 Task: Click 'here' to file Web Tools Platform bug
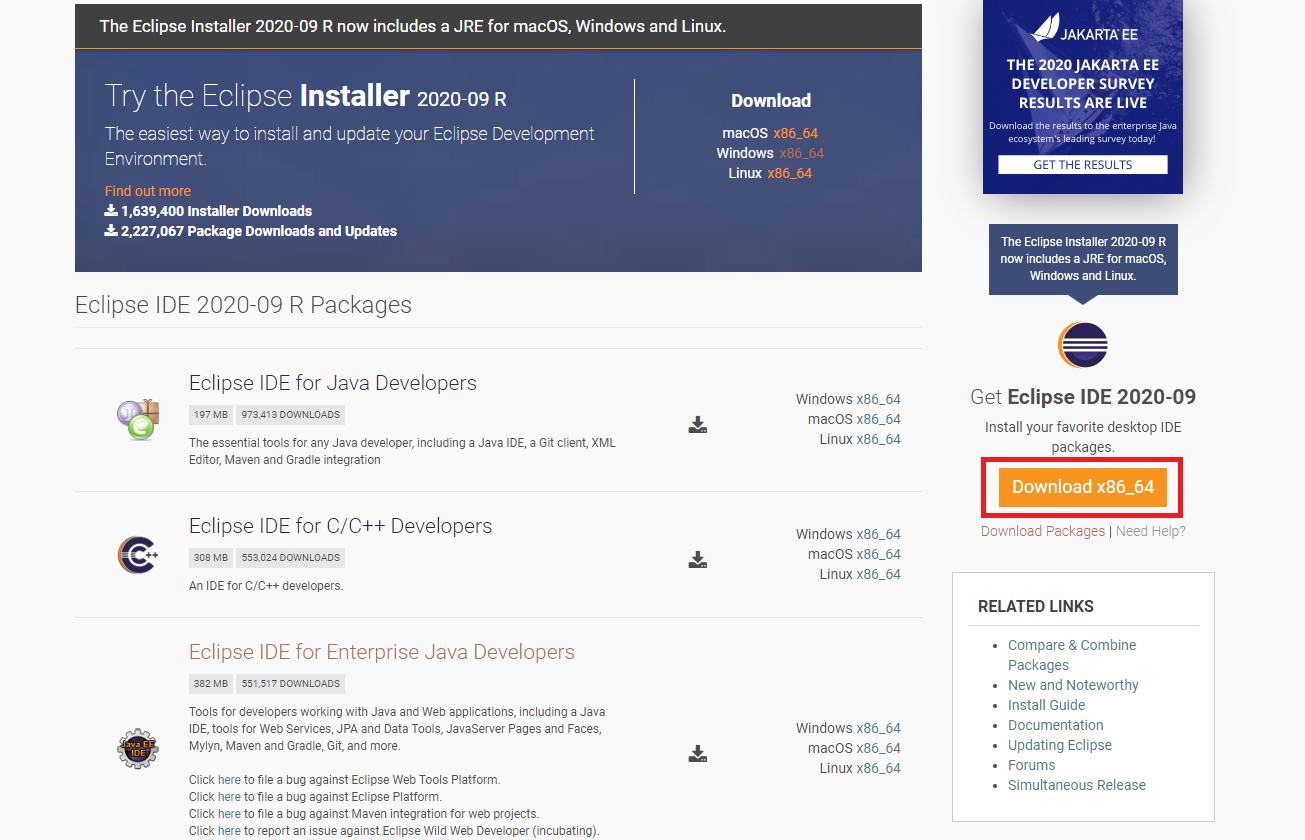click(x=229, y=780)
